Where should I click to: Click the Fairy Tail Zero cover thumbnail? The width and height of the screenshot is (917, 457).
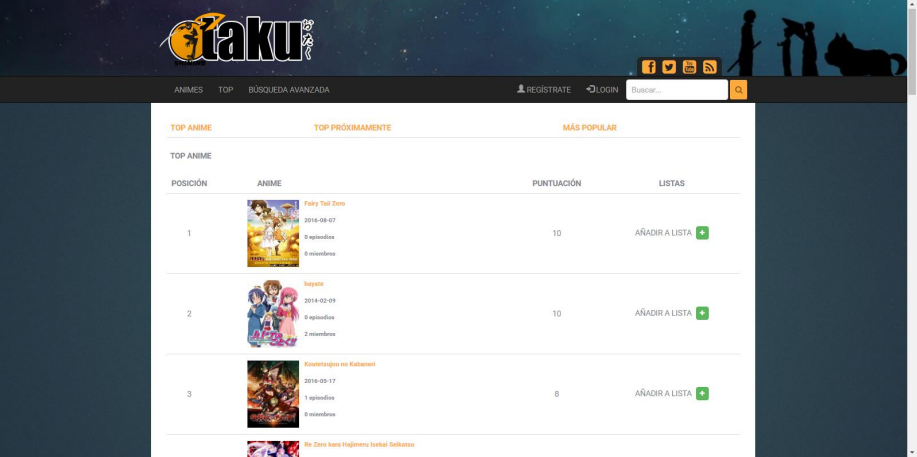coord(273,233)
